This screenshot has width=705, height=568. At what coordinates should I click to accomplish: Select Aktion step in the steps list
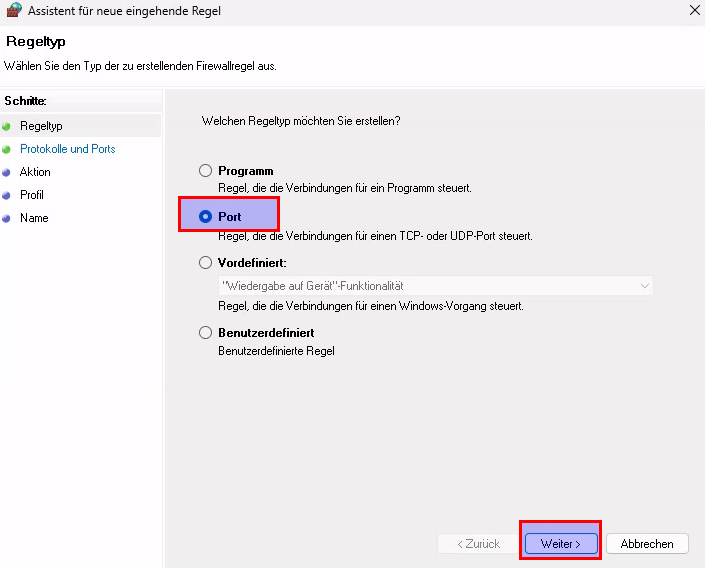[35, 172]
